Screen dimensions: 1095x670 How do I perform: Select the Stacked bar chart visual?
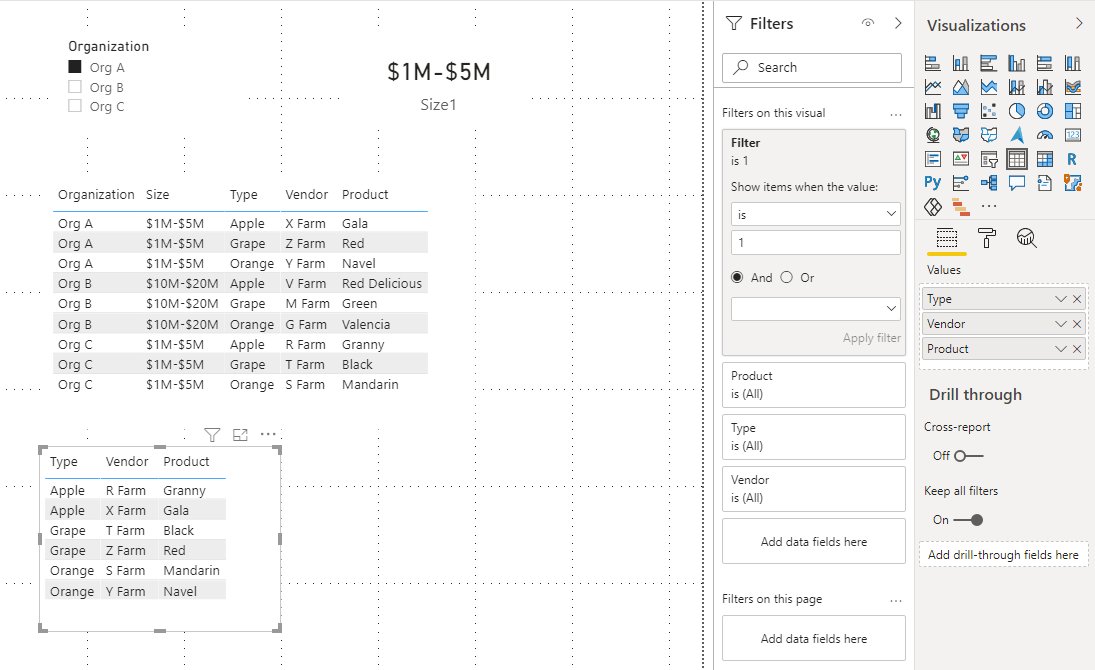coord(932,64)
